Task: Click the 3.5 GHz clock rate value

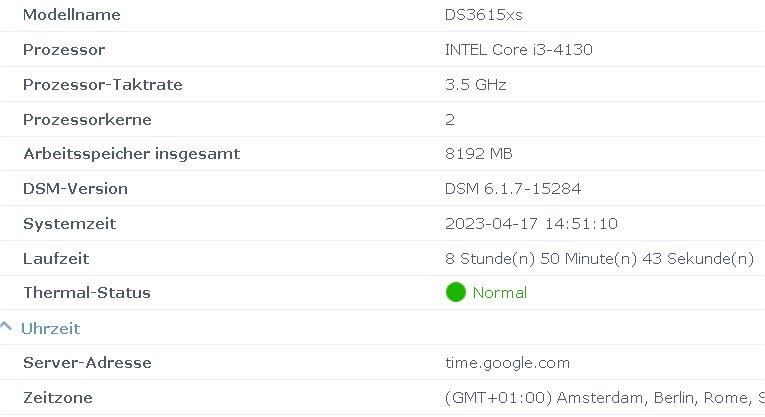Action: (476, 84)
